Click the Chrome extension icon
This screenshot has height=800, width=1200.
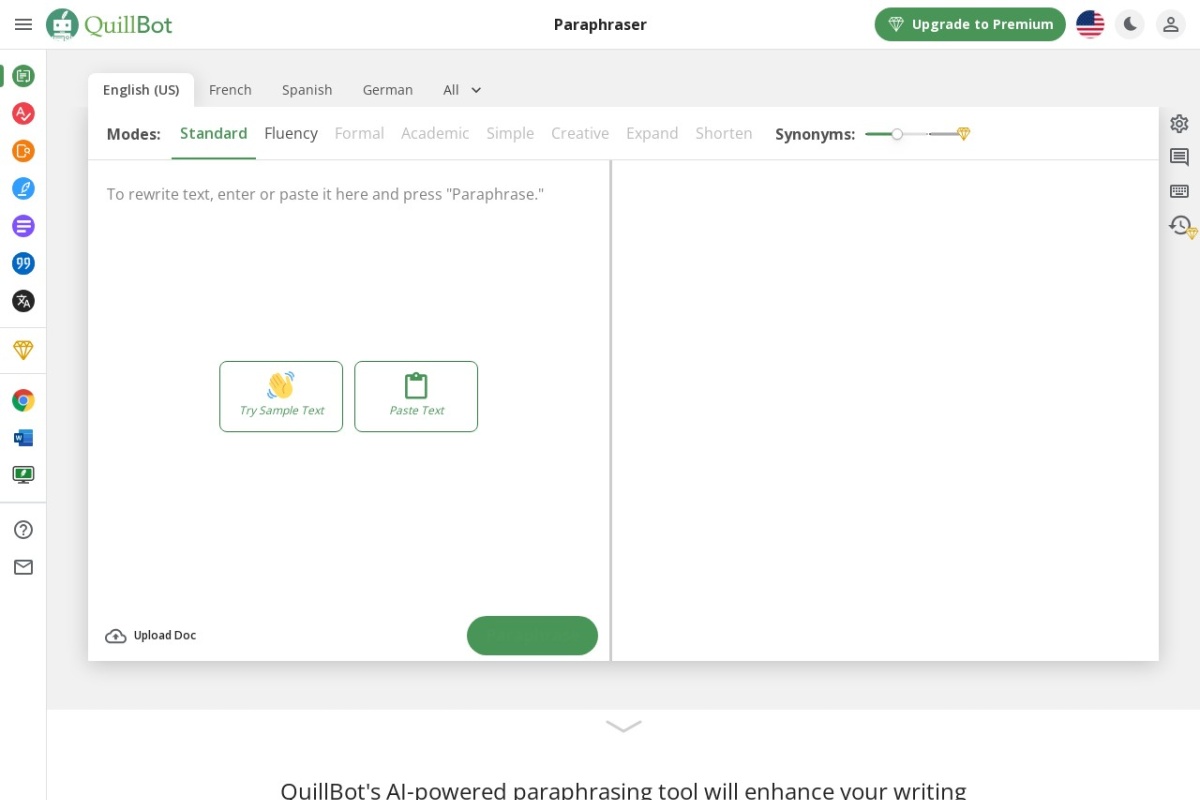point(23,401)
